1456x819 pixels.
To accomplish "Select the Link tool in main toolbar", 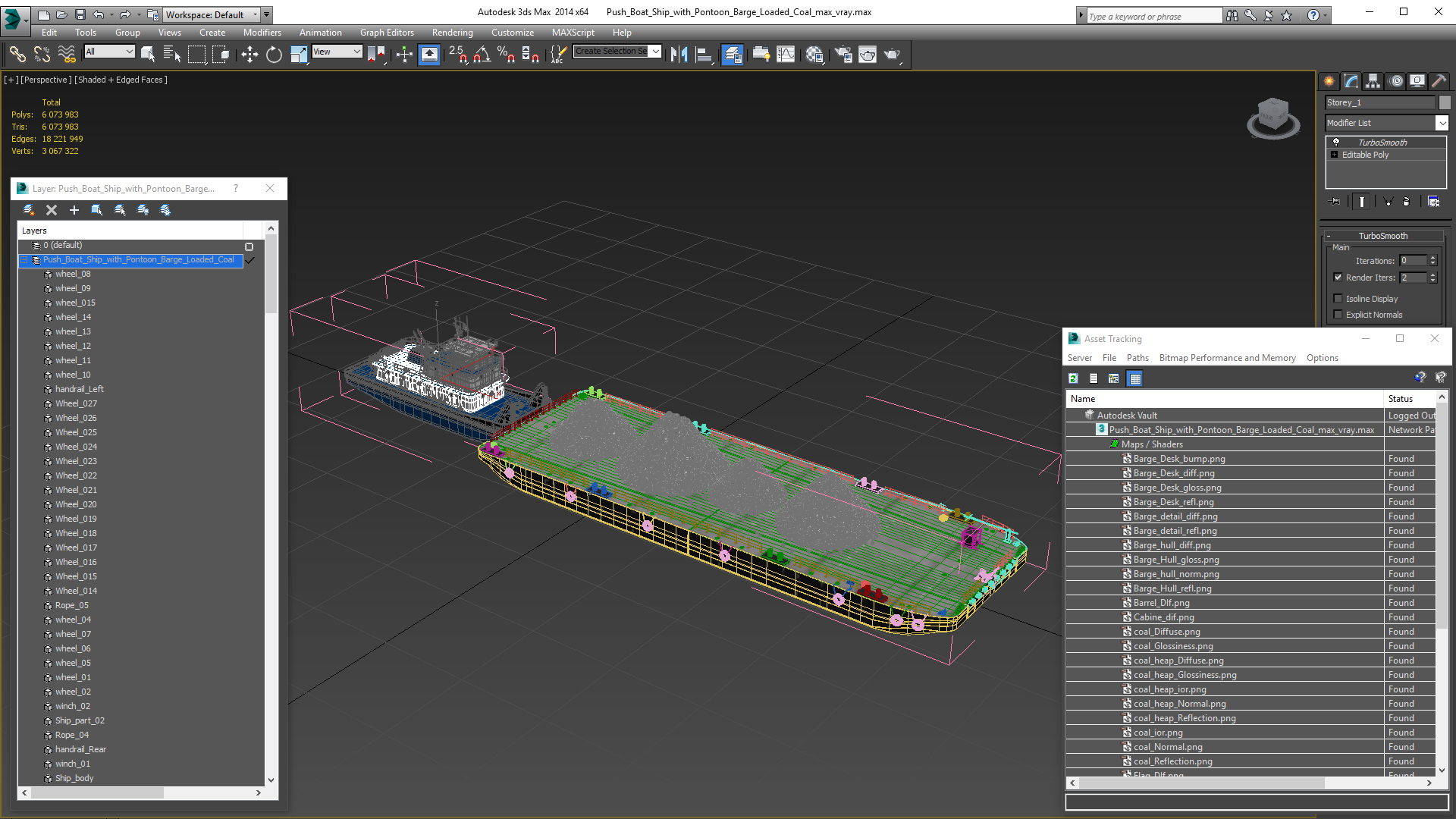I will pos(17,54).
